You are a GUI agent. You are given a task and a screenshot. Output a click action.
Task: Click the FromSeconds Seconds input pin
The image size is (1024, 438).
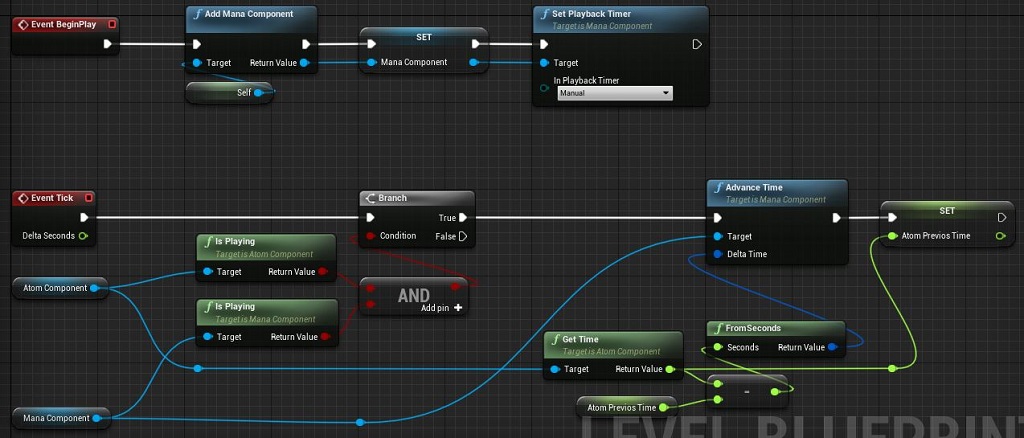pyautogui.click(x=718, y=347)
